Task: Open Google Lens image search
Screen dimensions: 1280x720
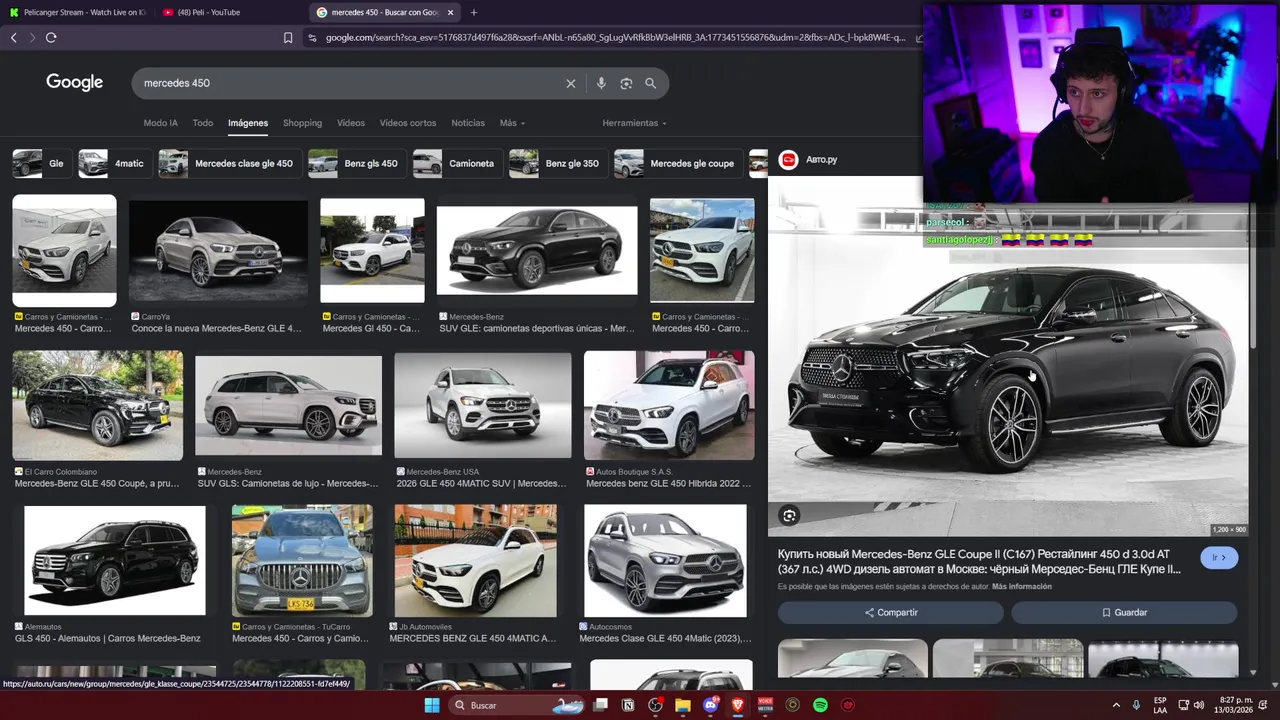Action: (626, 83)
